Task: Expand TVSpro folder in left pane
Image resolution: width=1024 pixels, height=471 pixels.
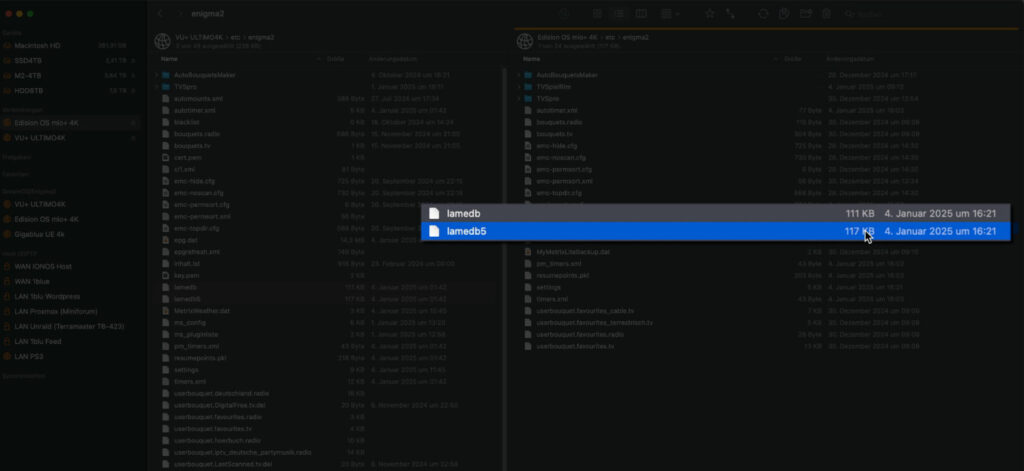Action: pos(158,87)
